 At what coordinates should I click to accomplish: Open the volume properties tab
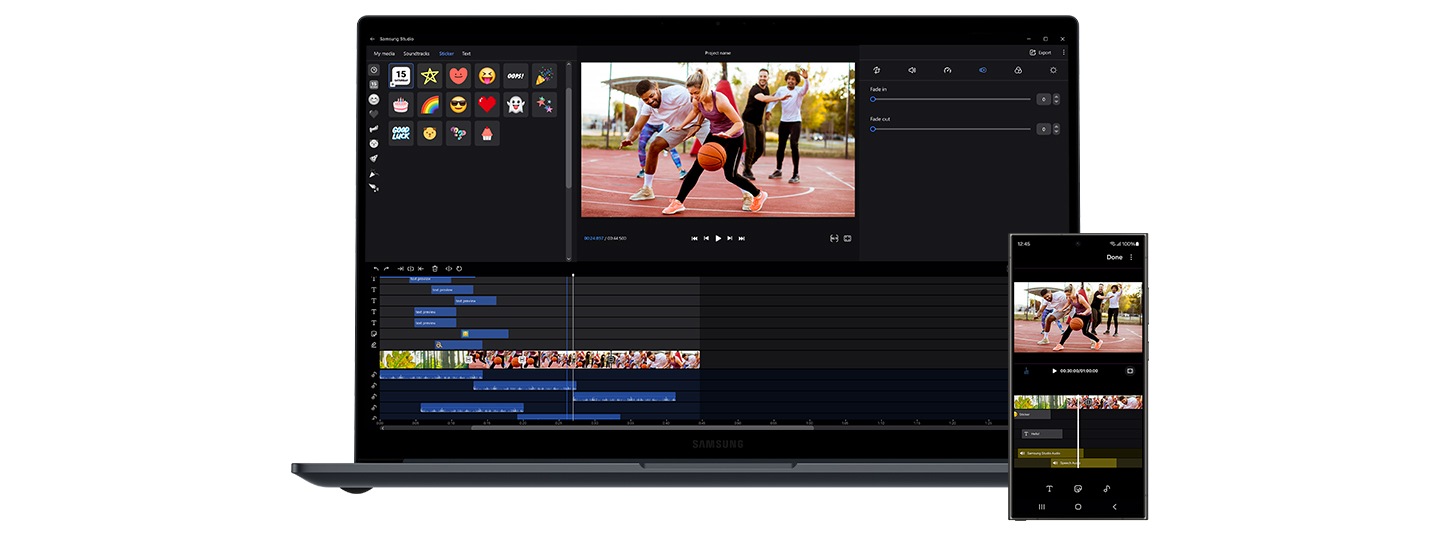(x=912, y=70)
